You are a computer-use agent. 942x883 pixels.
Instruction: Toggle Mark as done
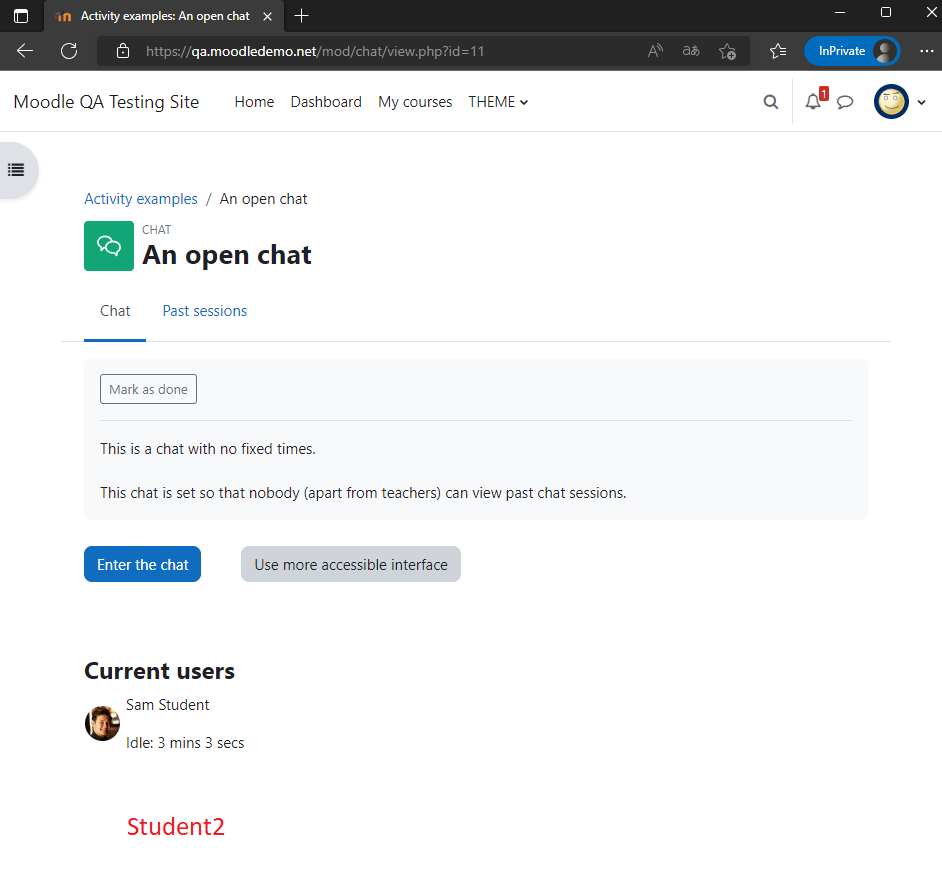[148, 389]
